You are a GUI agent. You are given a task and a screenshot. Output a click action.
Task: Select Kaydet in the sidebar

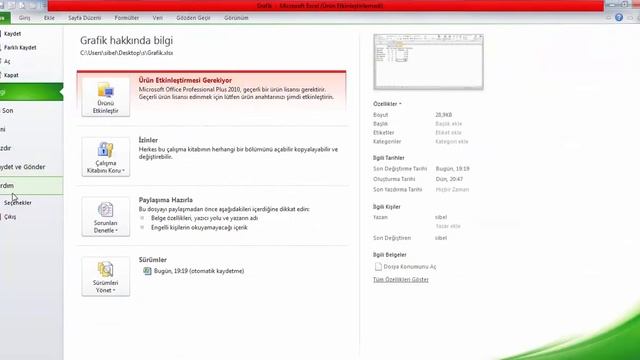12,34
